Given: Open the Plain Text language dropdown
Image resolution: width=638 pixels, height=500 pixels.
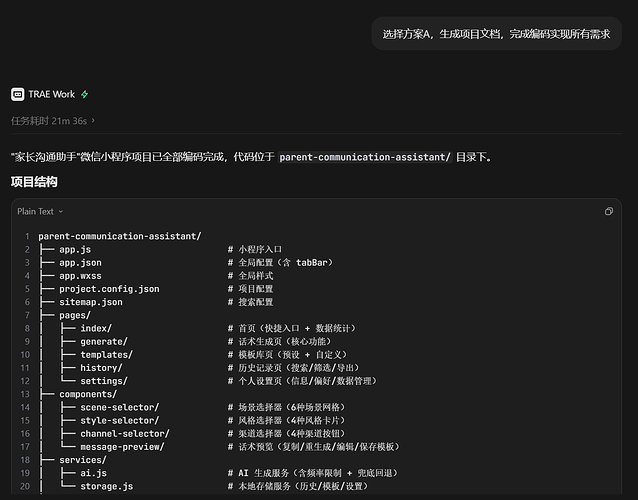Looking at the screenshot, I should pos(40,212).
